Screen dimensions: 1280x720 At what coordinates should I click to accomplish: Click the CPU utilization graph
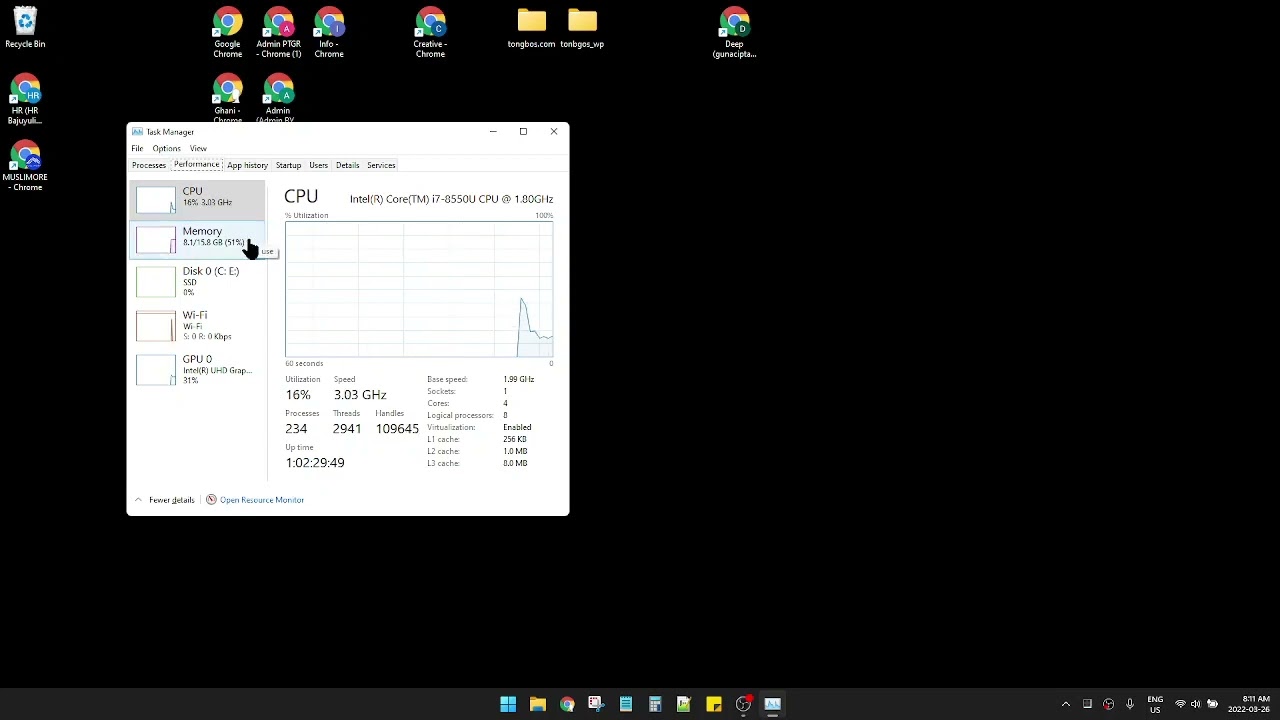[419, 290]
